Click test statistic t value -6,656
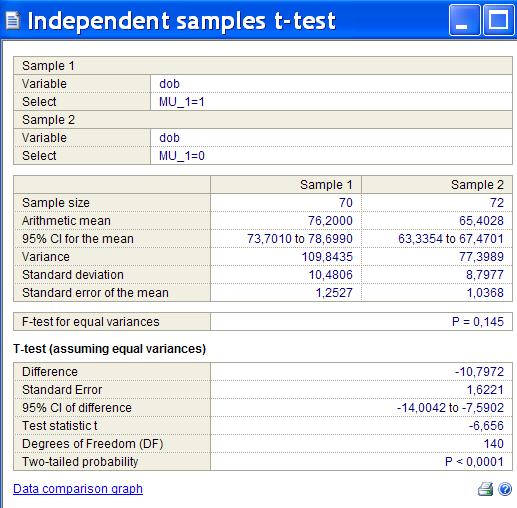The image size is (517, 508). tap(486, 426)
